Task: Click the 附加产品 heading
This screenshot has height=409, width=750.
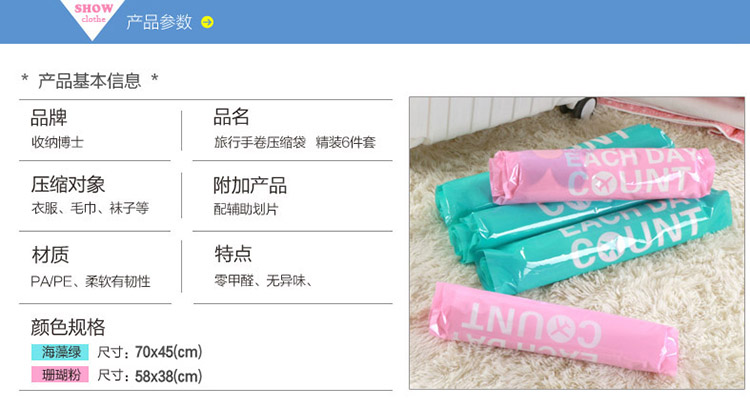Action: point(250,186)
